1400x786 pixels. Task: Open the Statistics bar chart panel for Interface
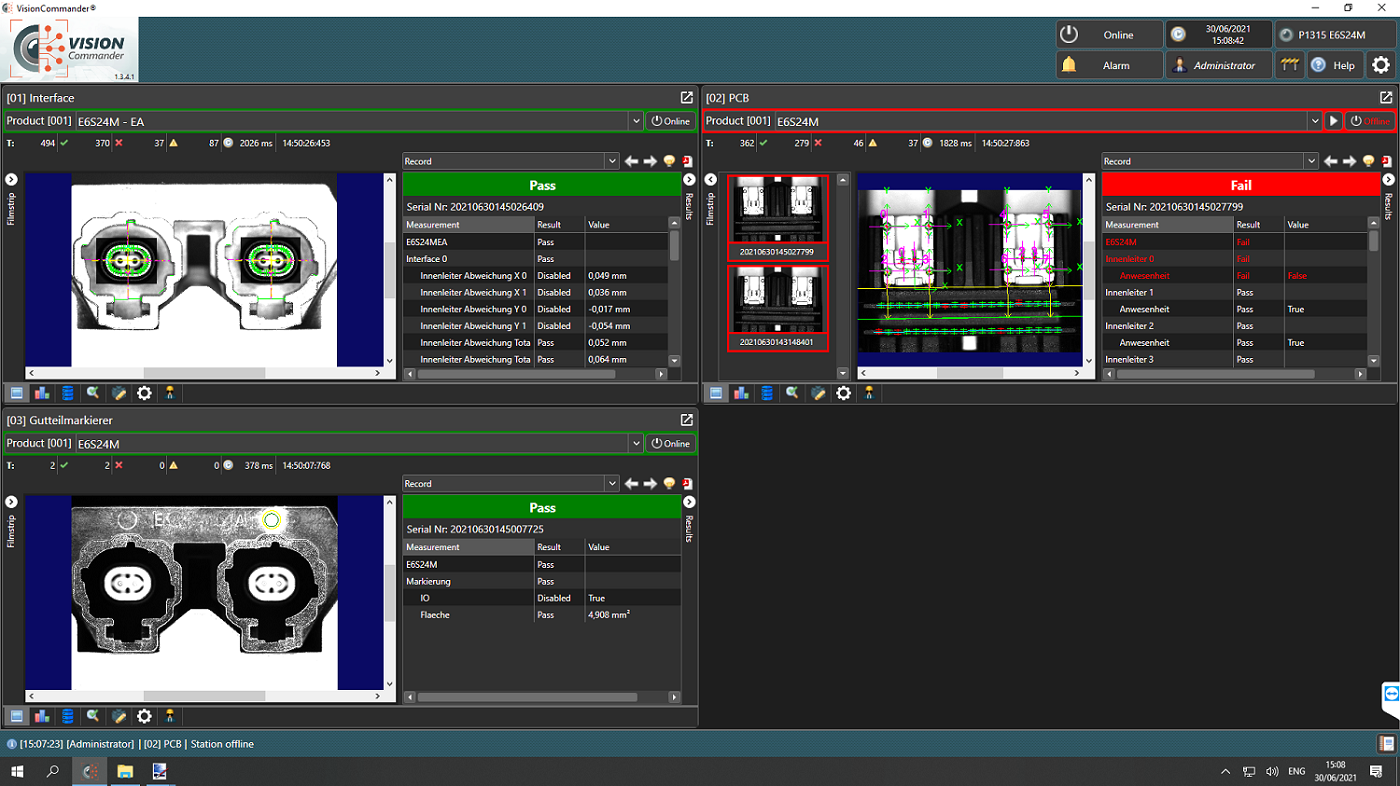point(41,392)
